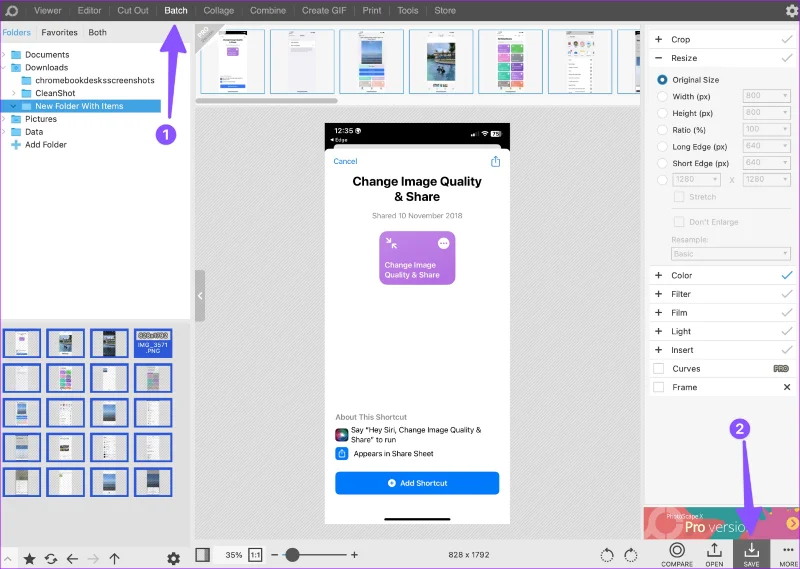The height and width of the screenshot is (569, 800).
Task: Rotate image clockwise
Action: 631,555
